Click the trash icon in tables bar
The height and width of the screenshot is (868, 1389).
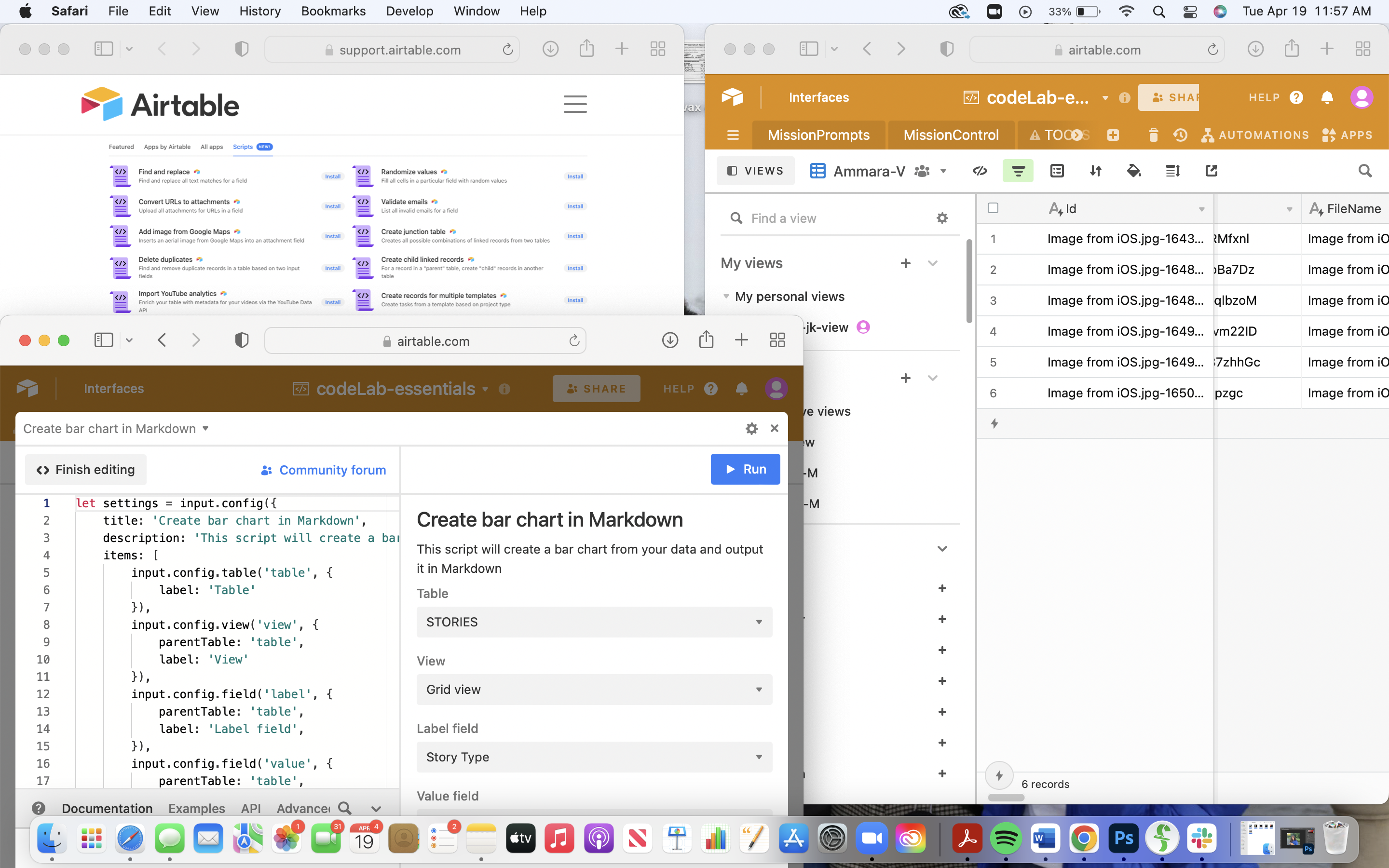click(x=1153, y=135)
